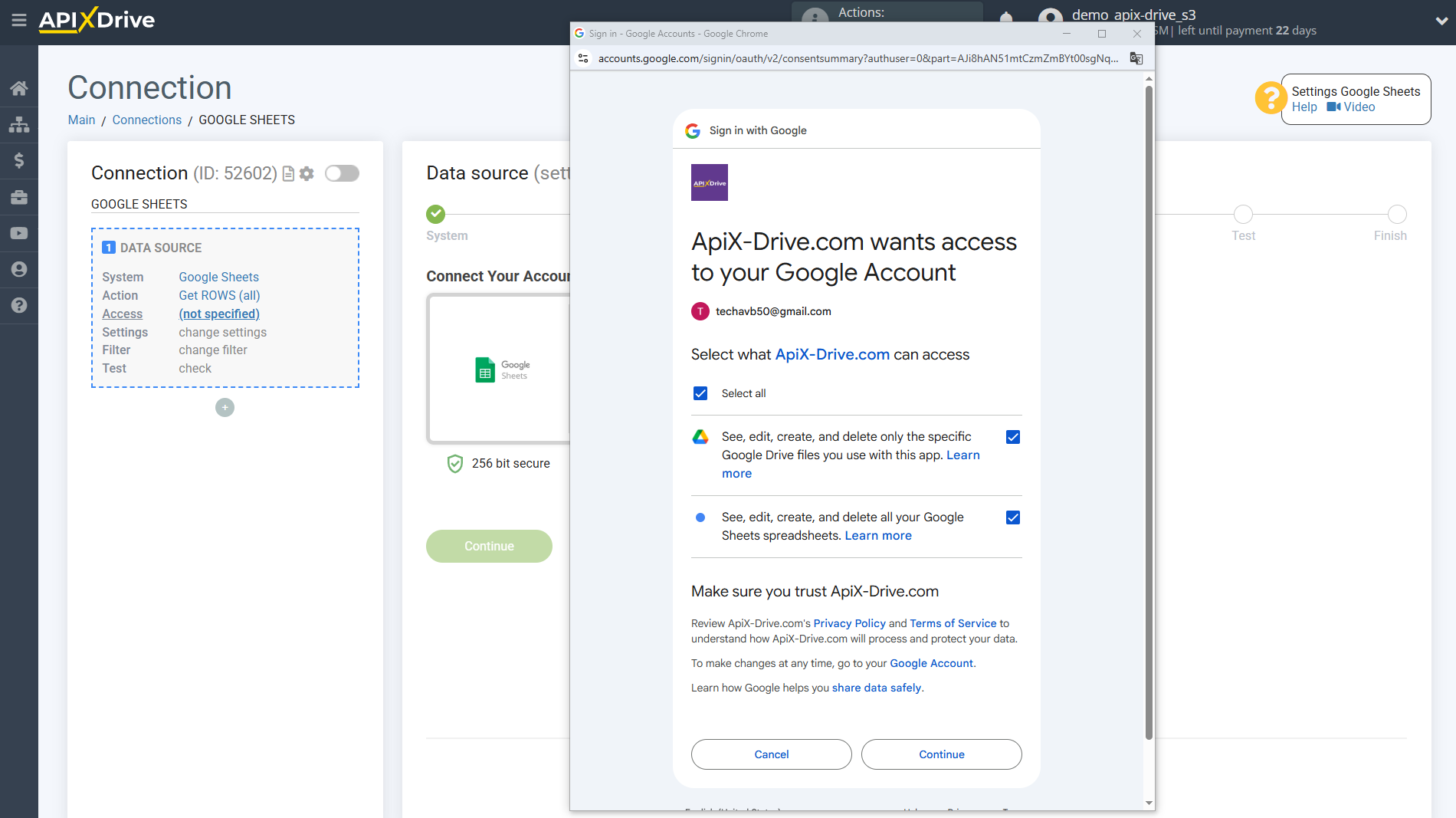Image resolution: width=1456 pixels, height=818 pixels.
Task: Click the gear icon next to Connection title
Action: pos(307,173)
